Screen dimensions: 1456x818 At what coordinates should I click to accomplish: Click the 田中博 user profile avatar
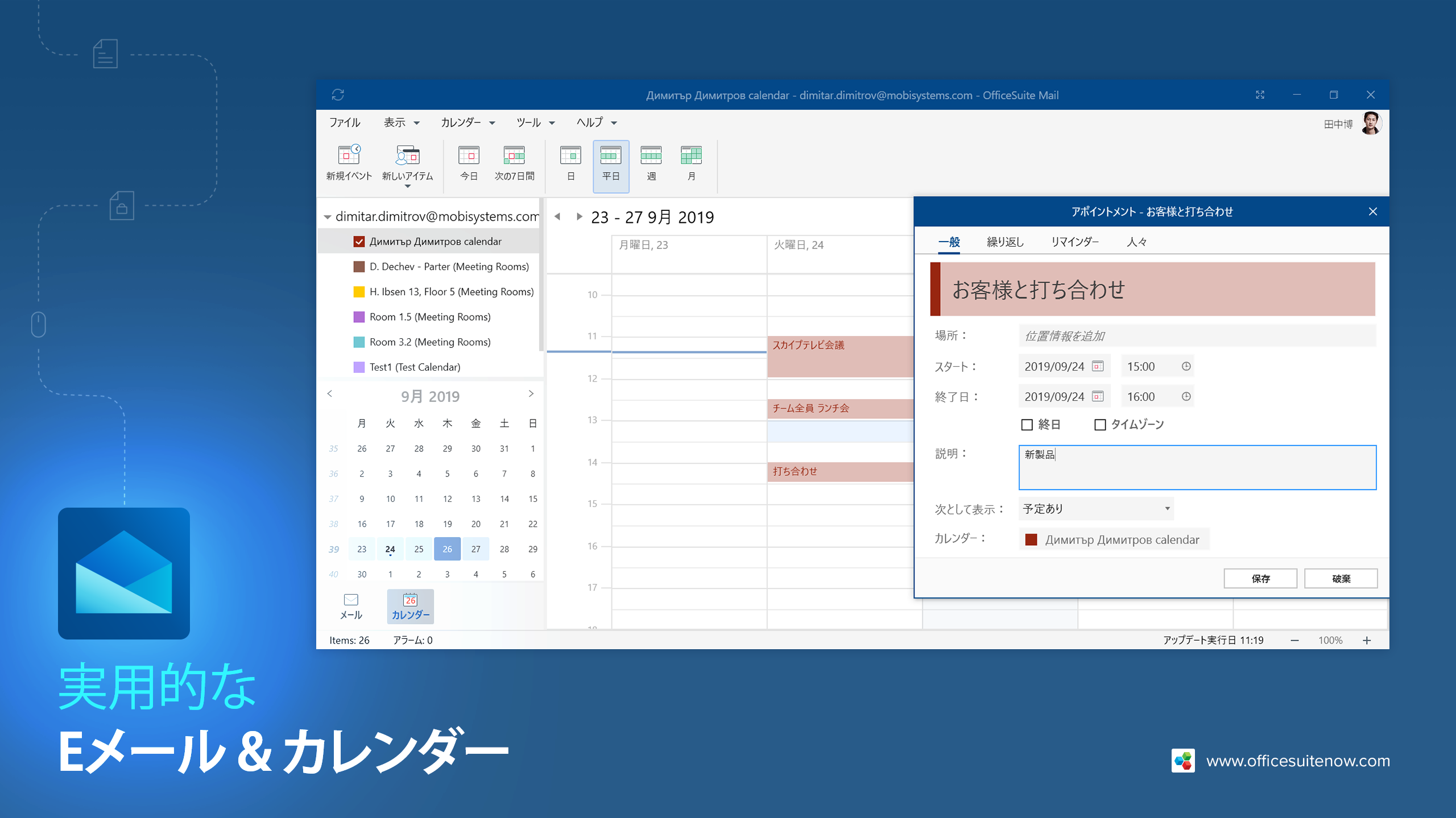[1371, 123]
